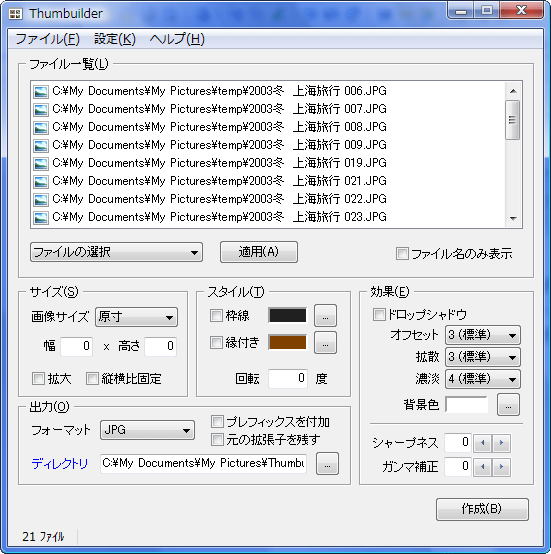Click the Thumbuilder app icon in the title bar
Image resolution: width=551 pixels, height=554 pixels.
[x=15, y=14]
